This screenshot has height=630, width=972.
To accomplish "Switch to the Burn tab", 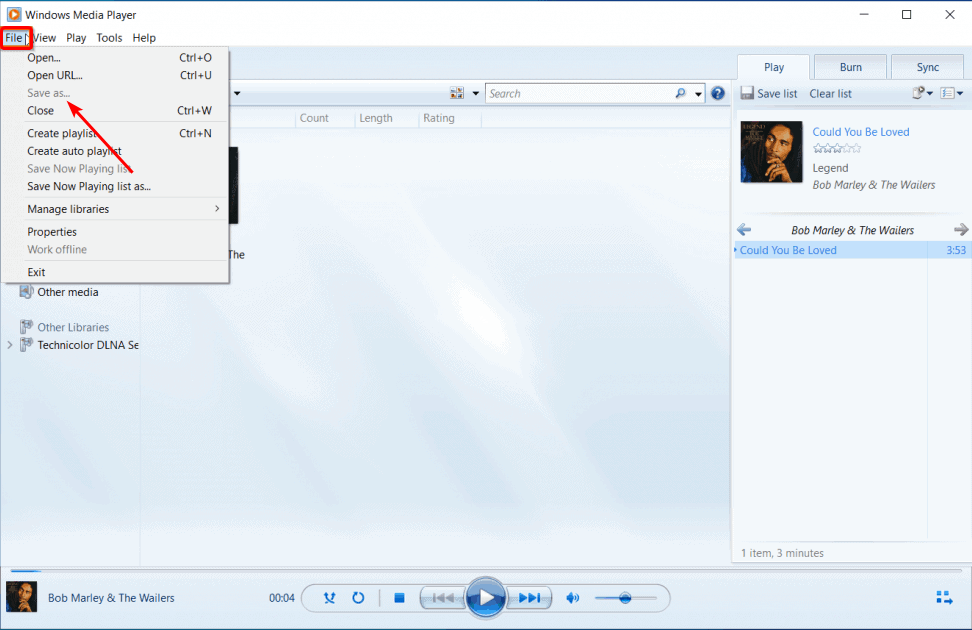I will pos(850,67).
